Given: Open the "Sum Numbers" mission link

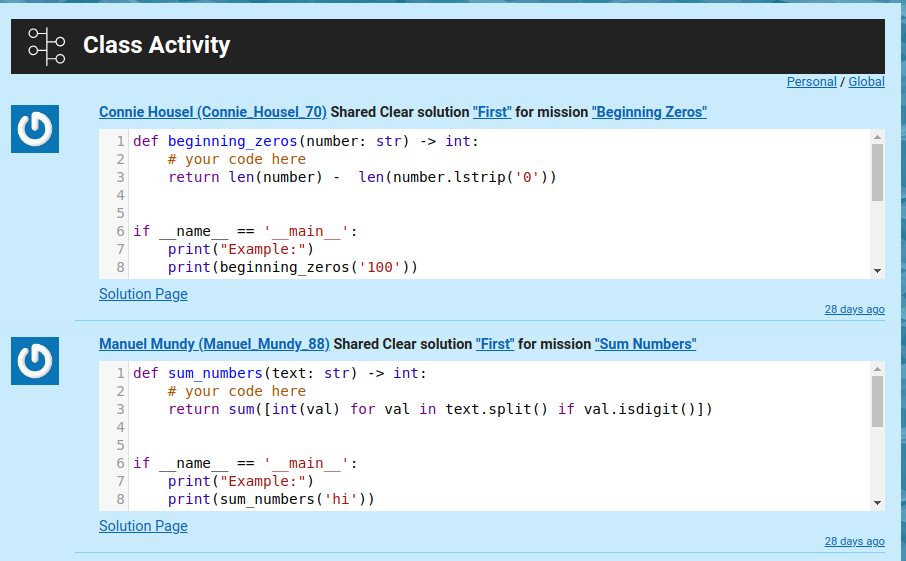Looking at the screenshot, I should (x=645, y=344).
